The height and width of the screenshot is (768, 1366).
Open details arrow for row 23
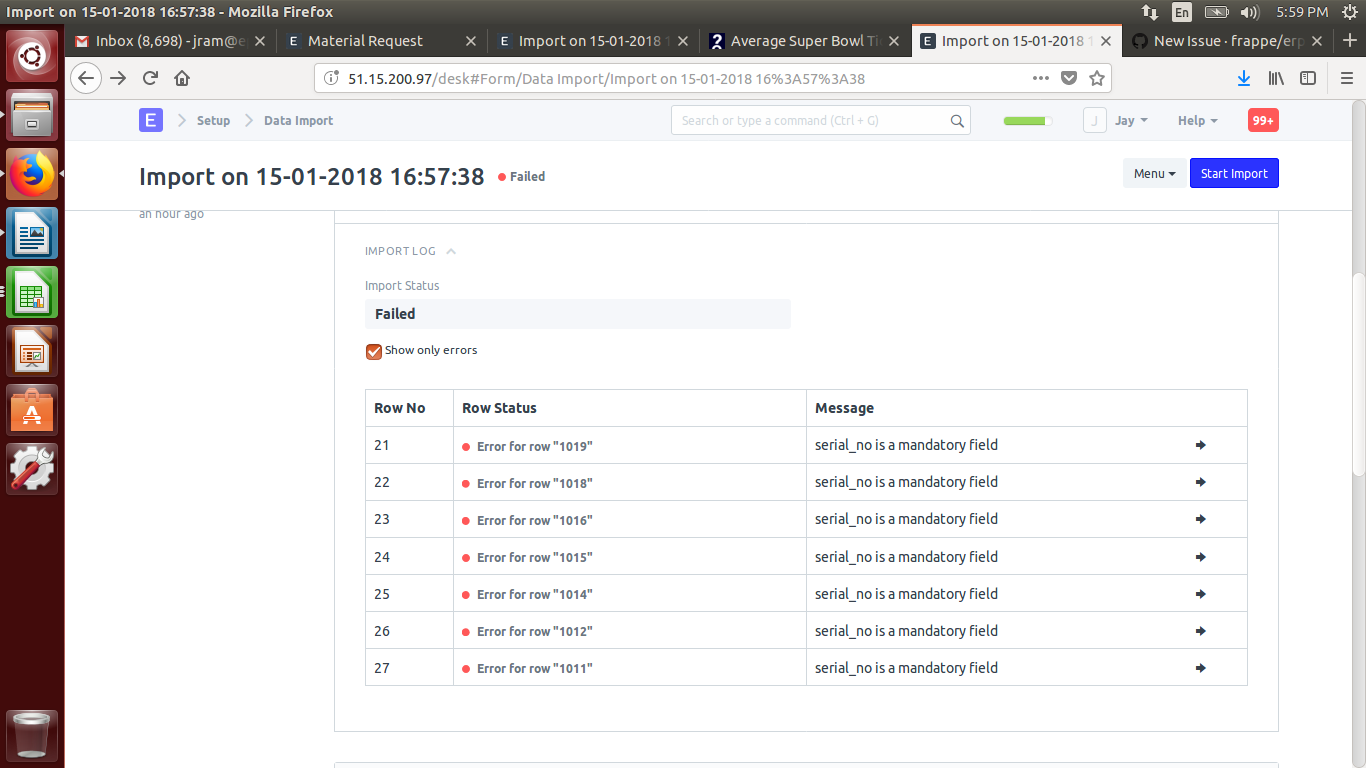pos(1201,519)
